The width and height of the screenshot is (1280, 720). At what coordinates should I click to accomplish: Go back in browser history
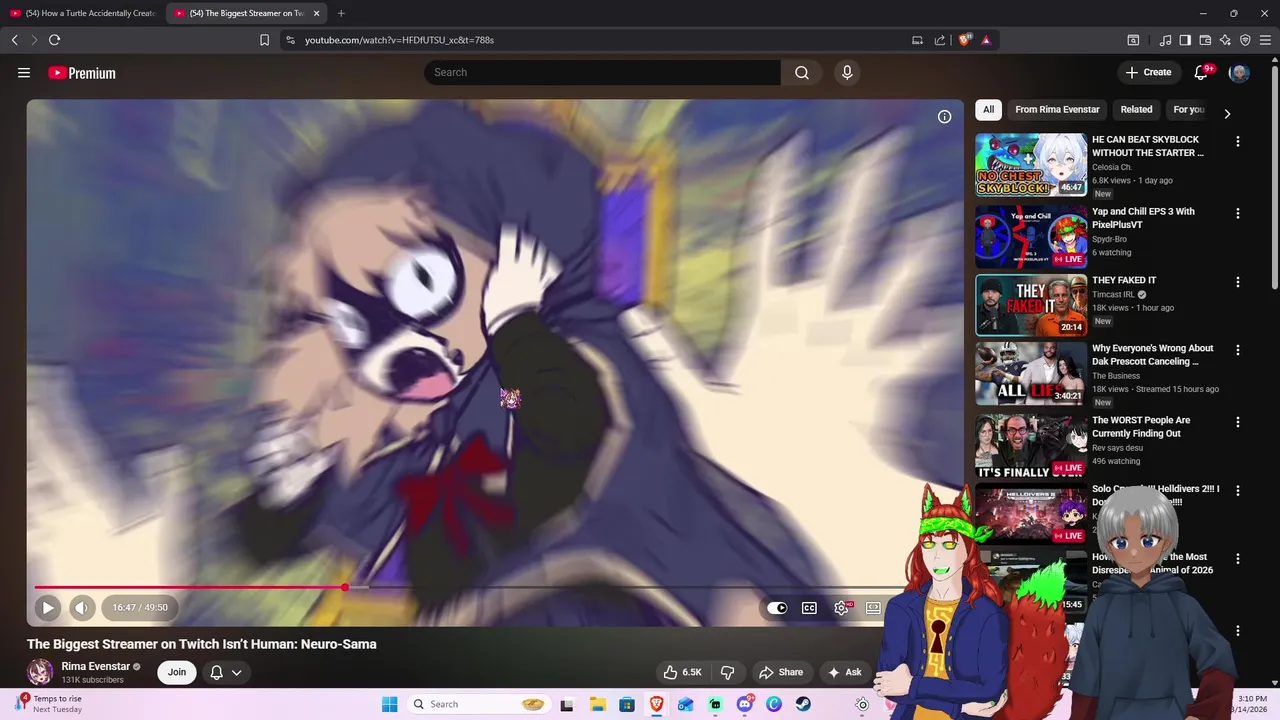coord(14,40)
